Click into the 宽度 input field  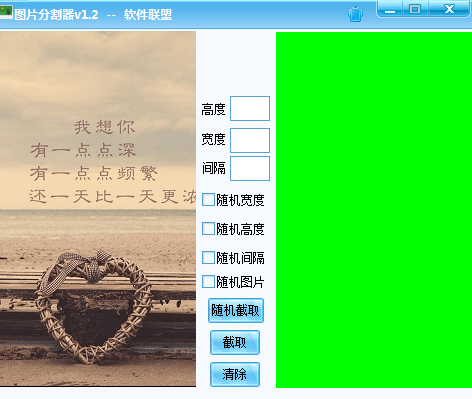point(250,140)
